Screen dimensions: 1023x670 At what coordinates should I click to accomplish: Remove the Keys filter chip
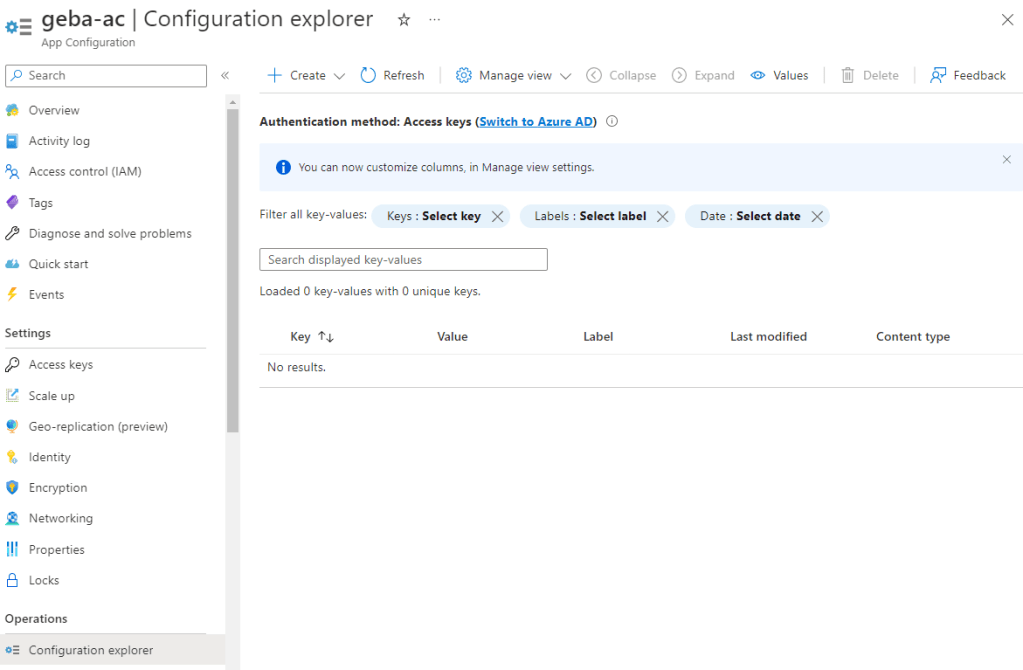click(x=497, y=216)
